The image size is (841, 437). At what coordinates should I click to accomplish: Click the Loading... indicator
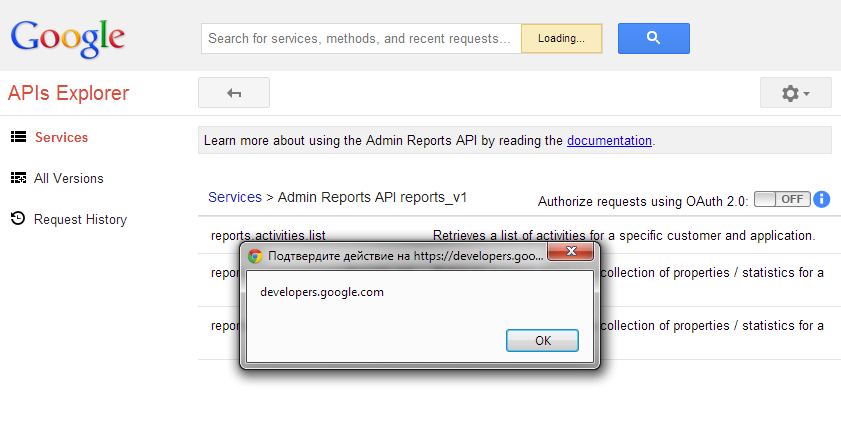click(x=562, y=39)
